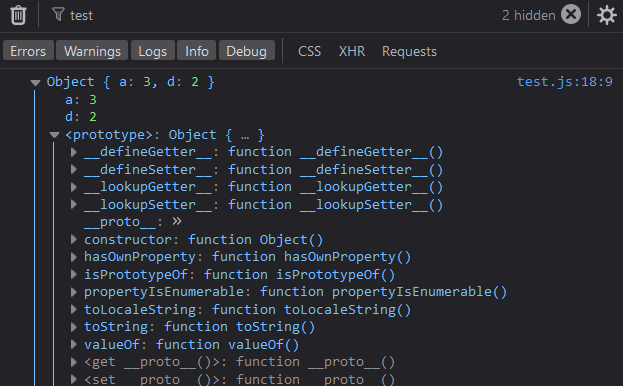The width and height of the screenshot is (623, 386).
Task: Click 'function propertyIsEnumerable()' value
Action: (x=383, y=292)
